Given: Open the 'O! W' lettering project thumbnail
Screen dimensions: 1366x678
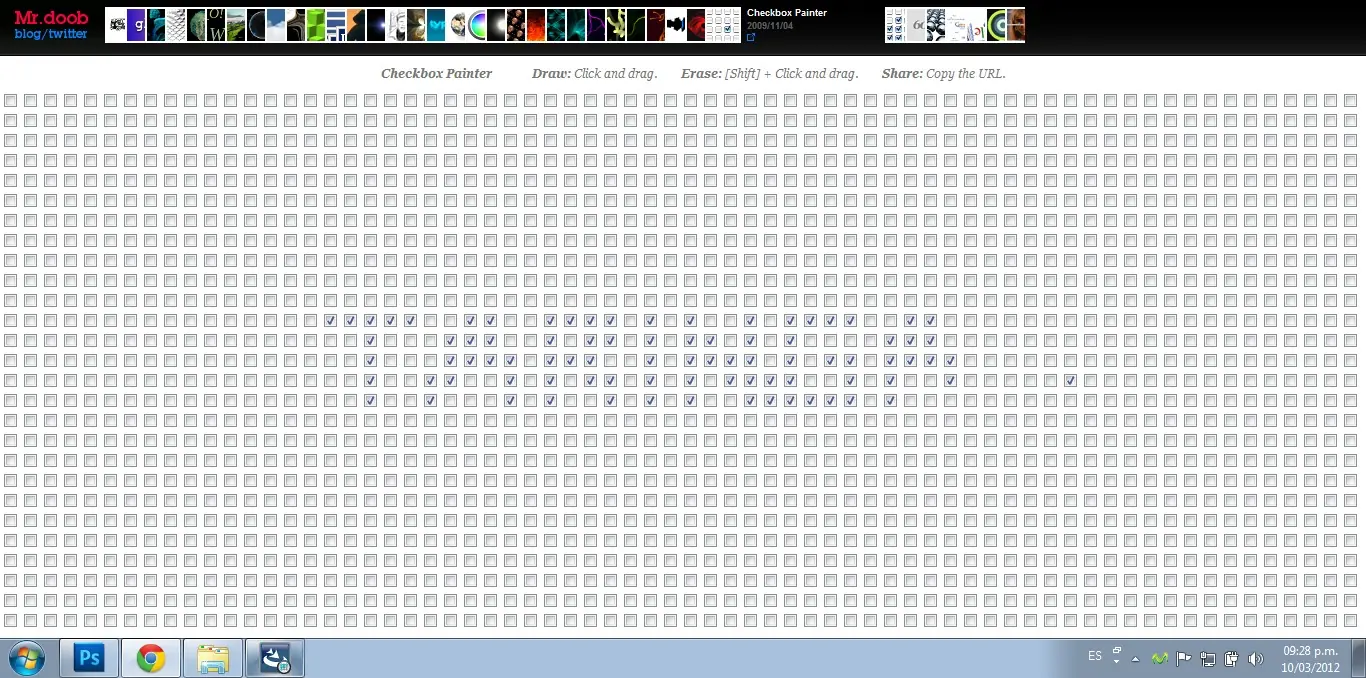Looking at the screenshot, I should pyautogui.click(x=216, y=25).
